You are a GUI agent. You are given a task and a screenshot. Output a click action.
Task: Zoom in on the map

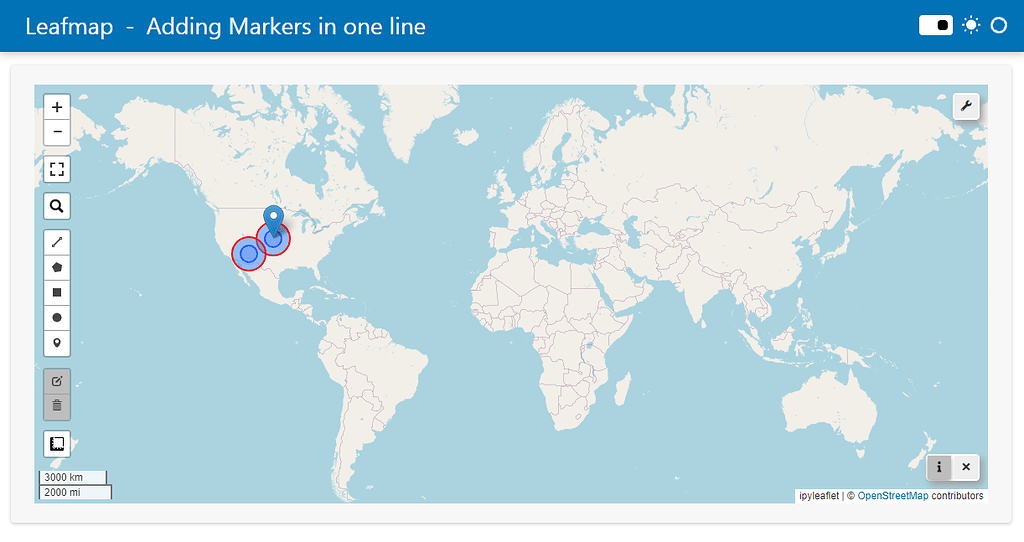(57, 107)
